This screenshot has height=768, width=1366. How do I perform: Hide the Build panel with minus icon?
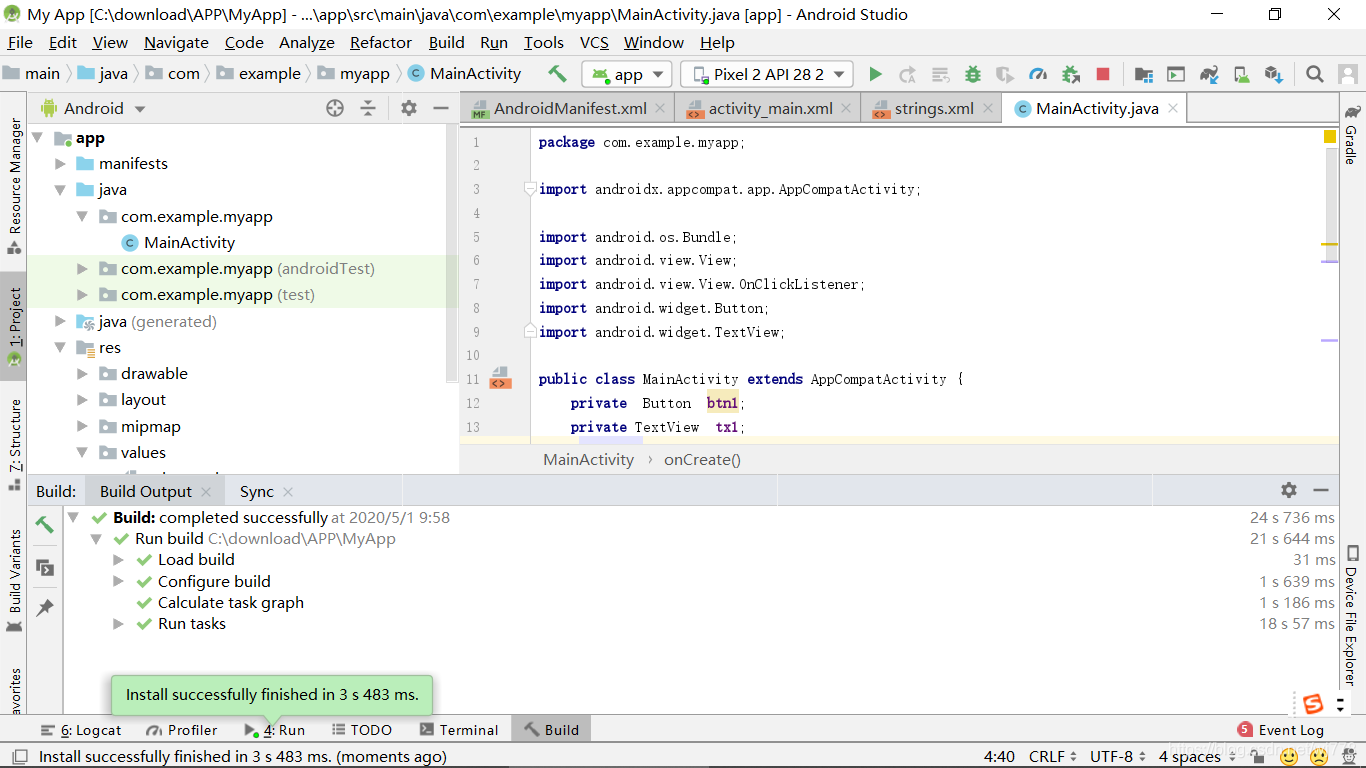point(1321,490)
